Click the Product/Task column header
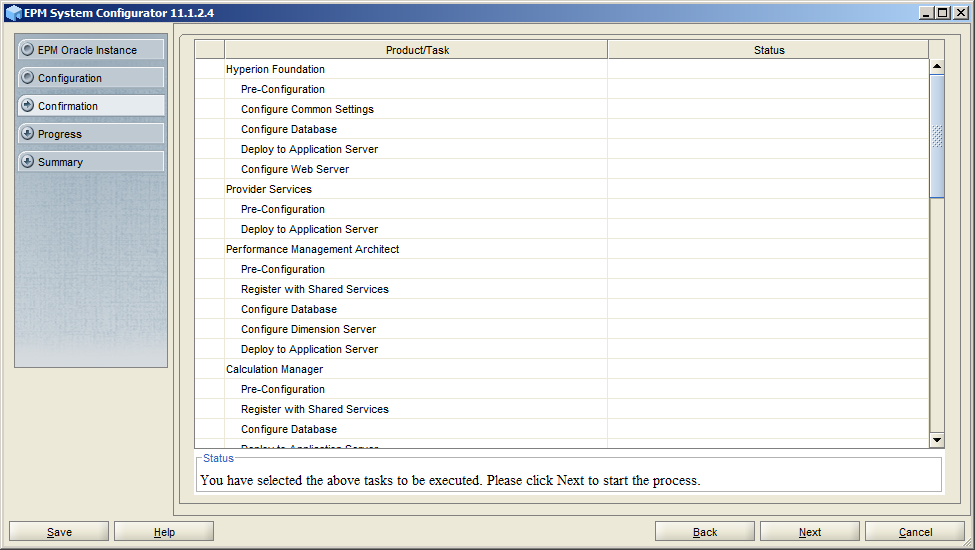Image resolution: width=975 pixels, height=550 pixels. pyautogui.click(x=416, y=50)
